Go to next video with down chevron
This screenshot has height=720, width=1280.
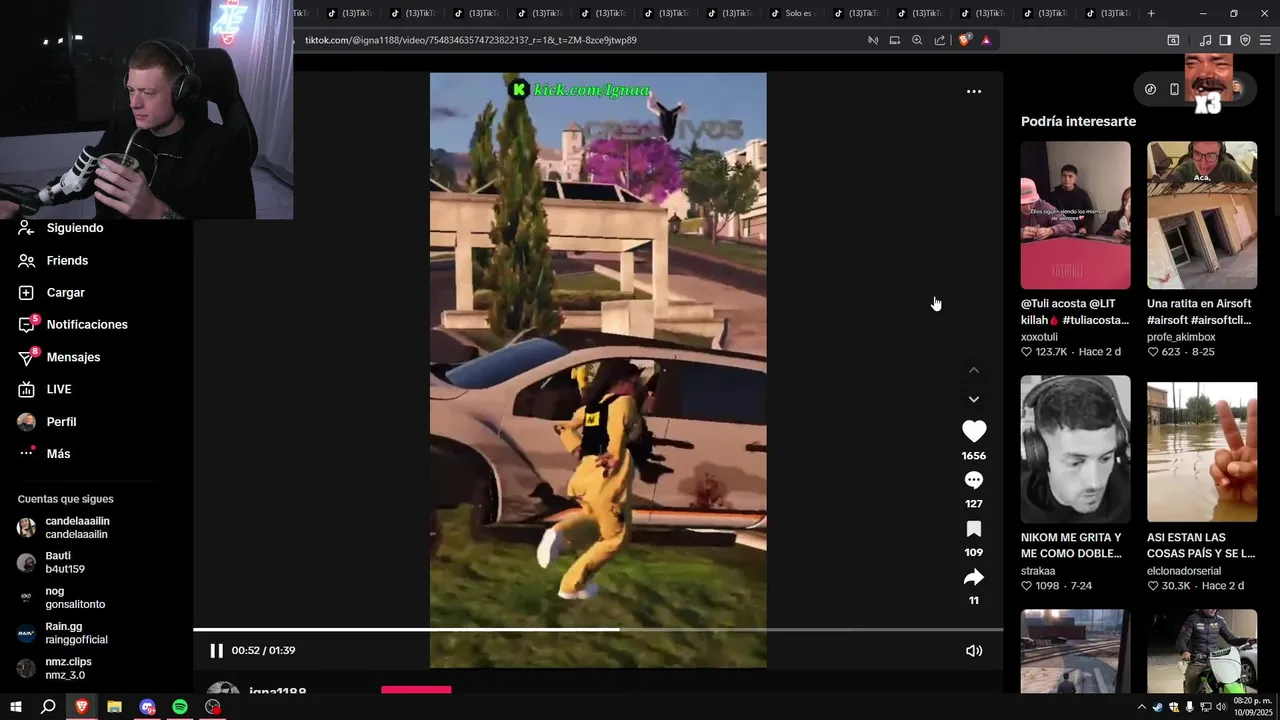click(974, 399)
